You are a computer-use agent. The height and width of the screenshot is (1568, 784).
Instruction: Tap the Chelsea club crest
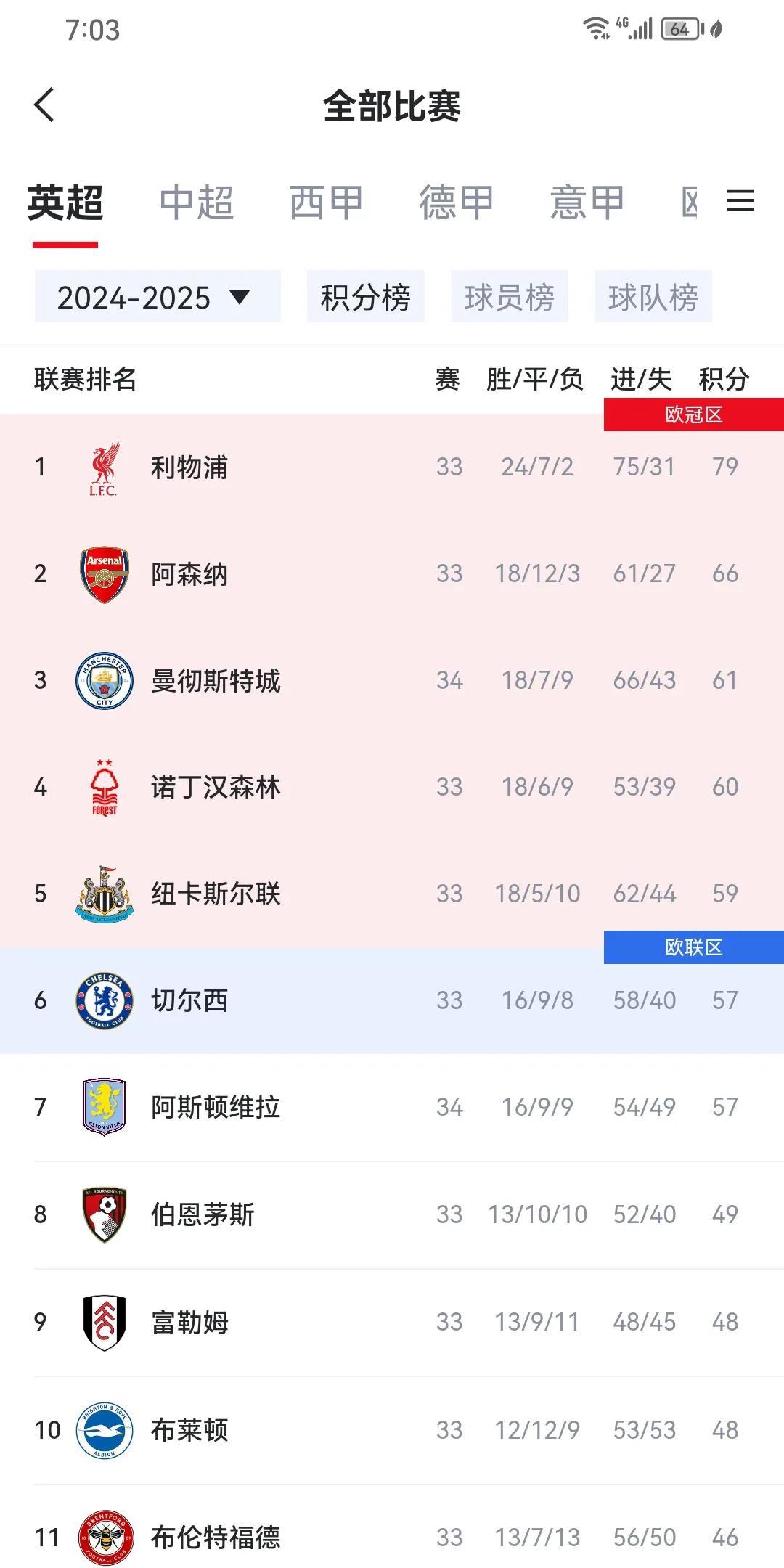pyautogui.click(x=105, y=1001)
